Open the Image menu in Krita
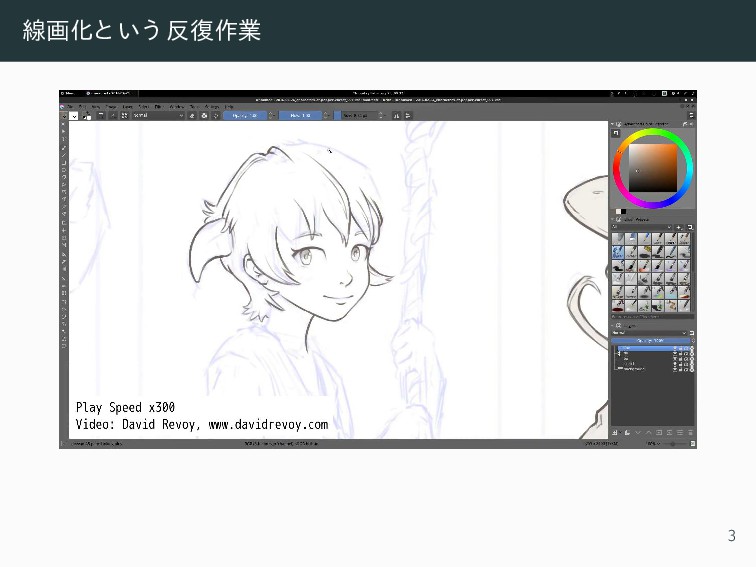The height and width of the screenshot is (567, 756). pyautogui.click(x=111, y=107)
